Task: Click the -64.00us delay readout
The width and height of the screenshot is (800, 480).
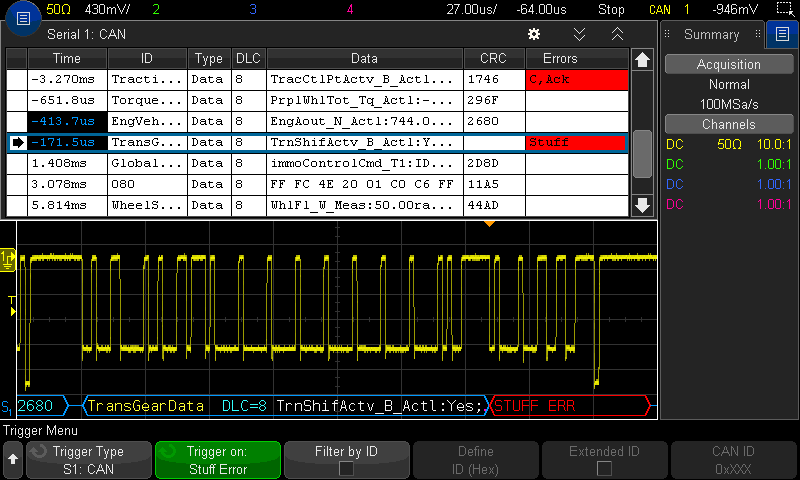Action: point(541,9)
